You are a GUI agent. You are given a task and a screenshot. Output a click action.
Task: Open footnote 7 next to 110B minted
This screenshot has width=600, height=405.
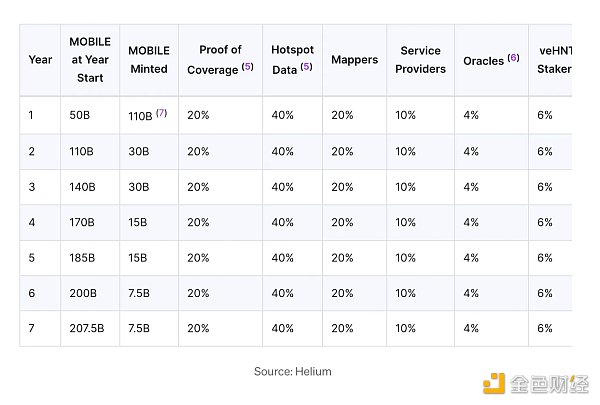(x=161, y=113)
